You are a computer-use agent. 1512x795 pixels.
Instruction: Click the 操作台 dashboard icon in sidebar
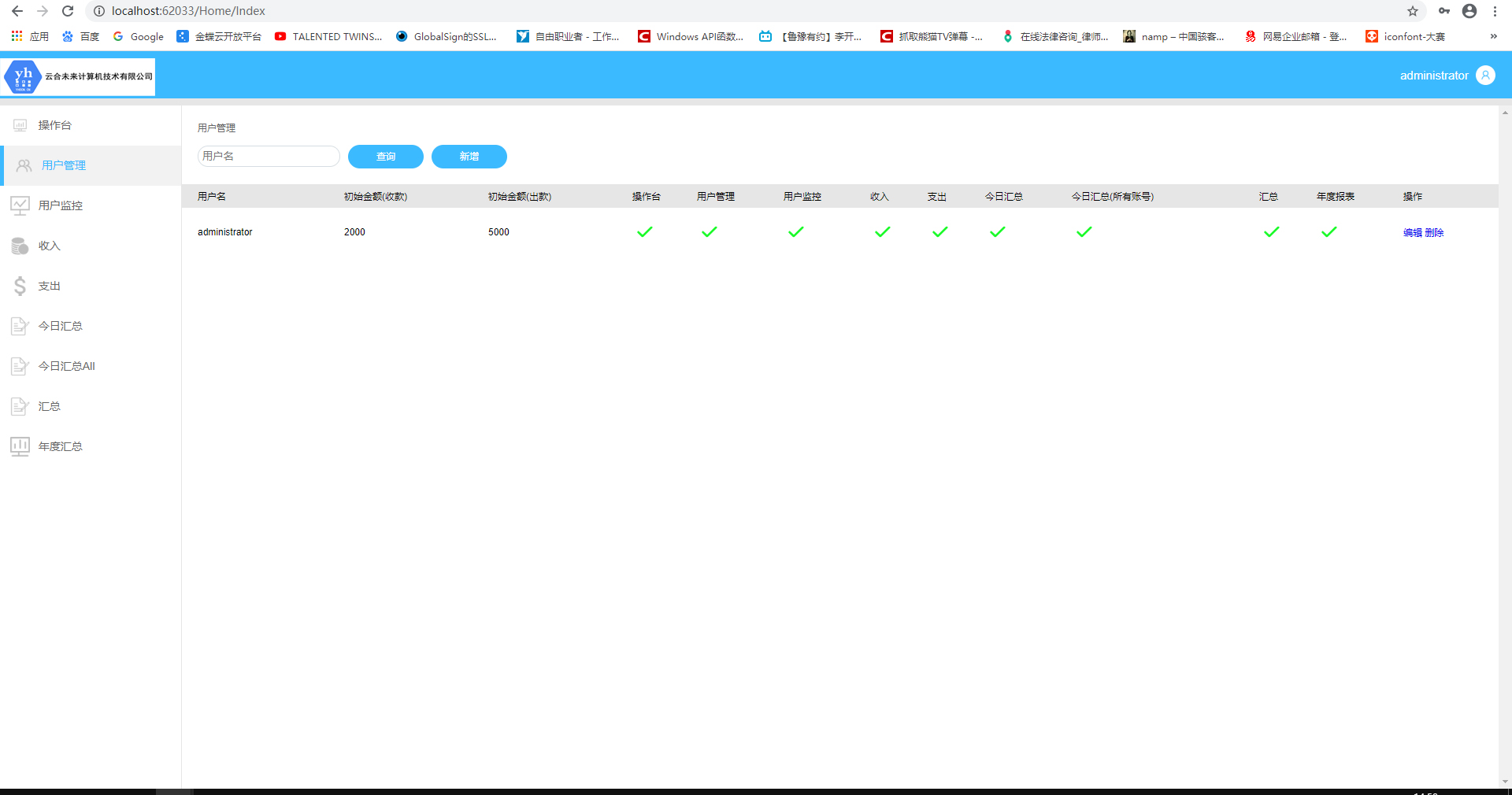coord(20,125)
